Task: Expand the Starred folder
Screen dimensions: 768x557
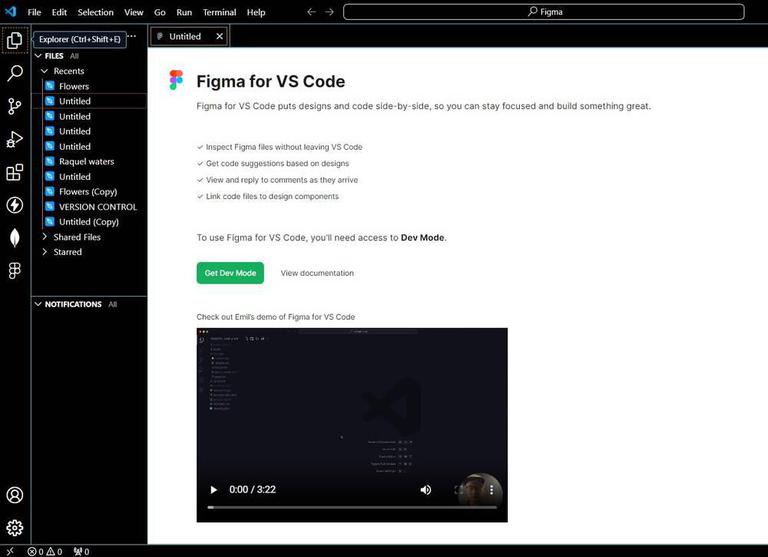Action: click(45, 252)
